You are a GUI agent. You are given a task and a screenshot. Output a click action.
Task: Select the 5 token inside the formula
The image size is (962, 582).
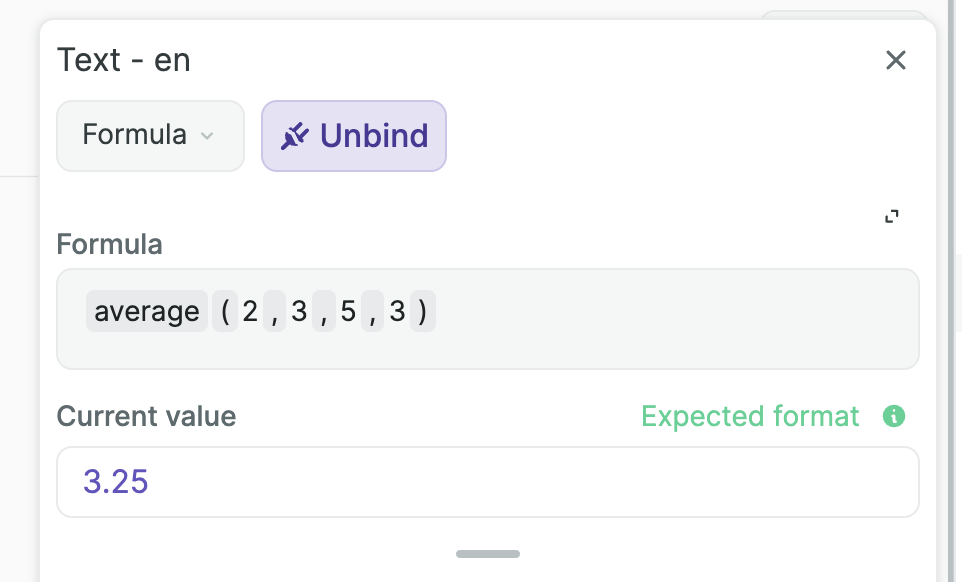(x=349, y=311)
